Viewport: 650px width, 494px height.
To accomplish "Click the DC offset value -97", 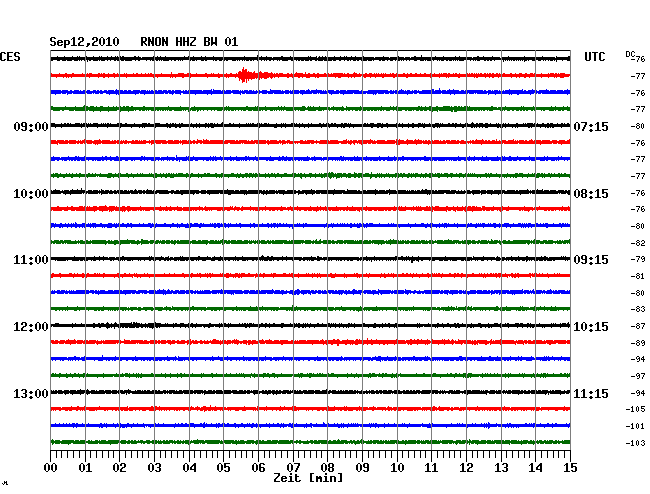I will tap(638, 377).
